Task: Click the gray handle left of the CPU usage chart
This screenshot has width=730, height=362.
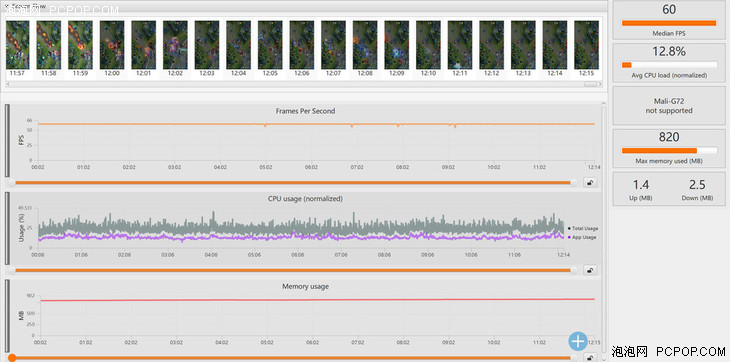Action: coord(7,228)
